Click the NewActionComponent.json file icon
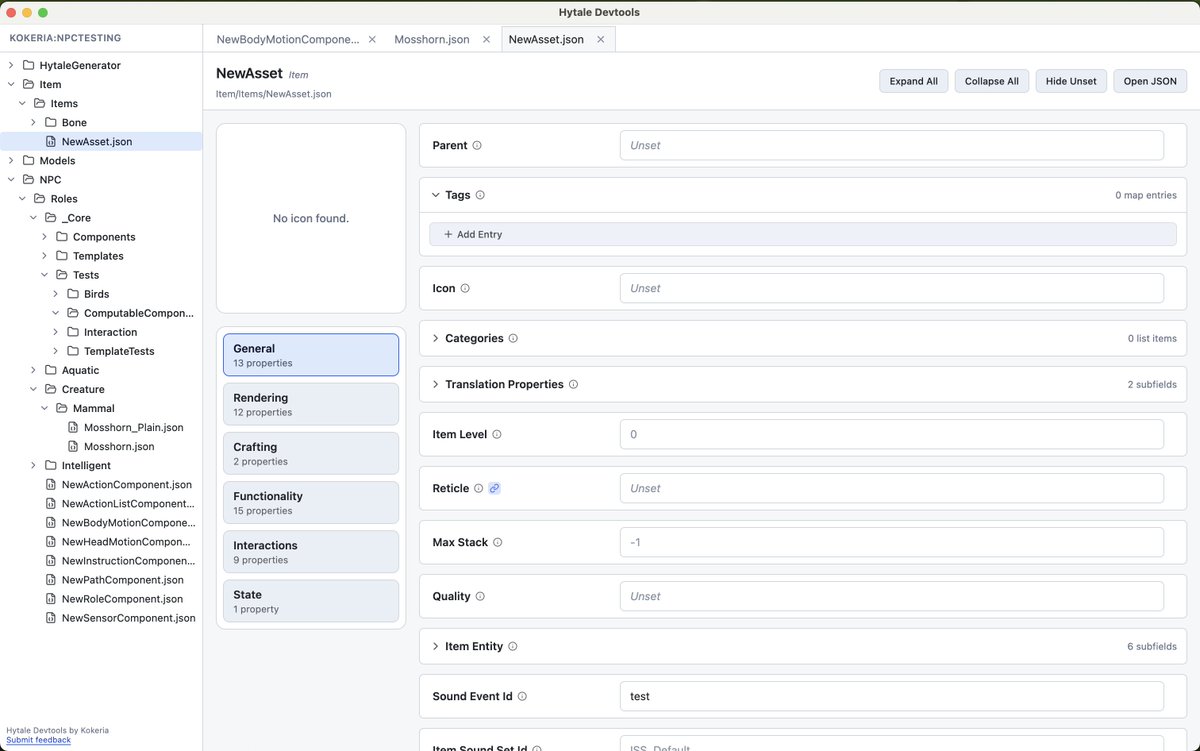This screenshot has height=751, width=1200. point(51,484)
